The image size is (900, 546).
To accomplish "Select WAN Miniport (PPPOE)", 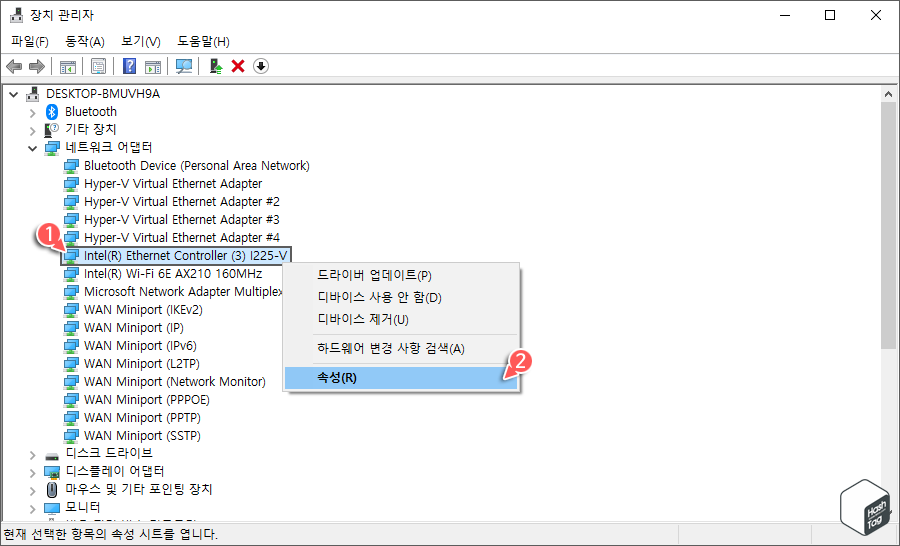I will coord(147,400).
